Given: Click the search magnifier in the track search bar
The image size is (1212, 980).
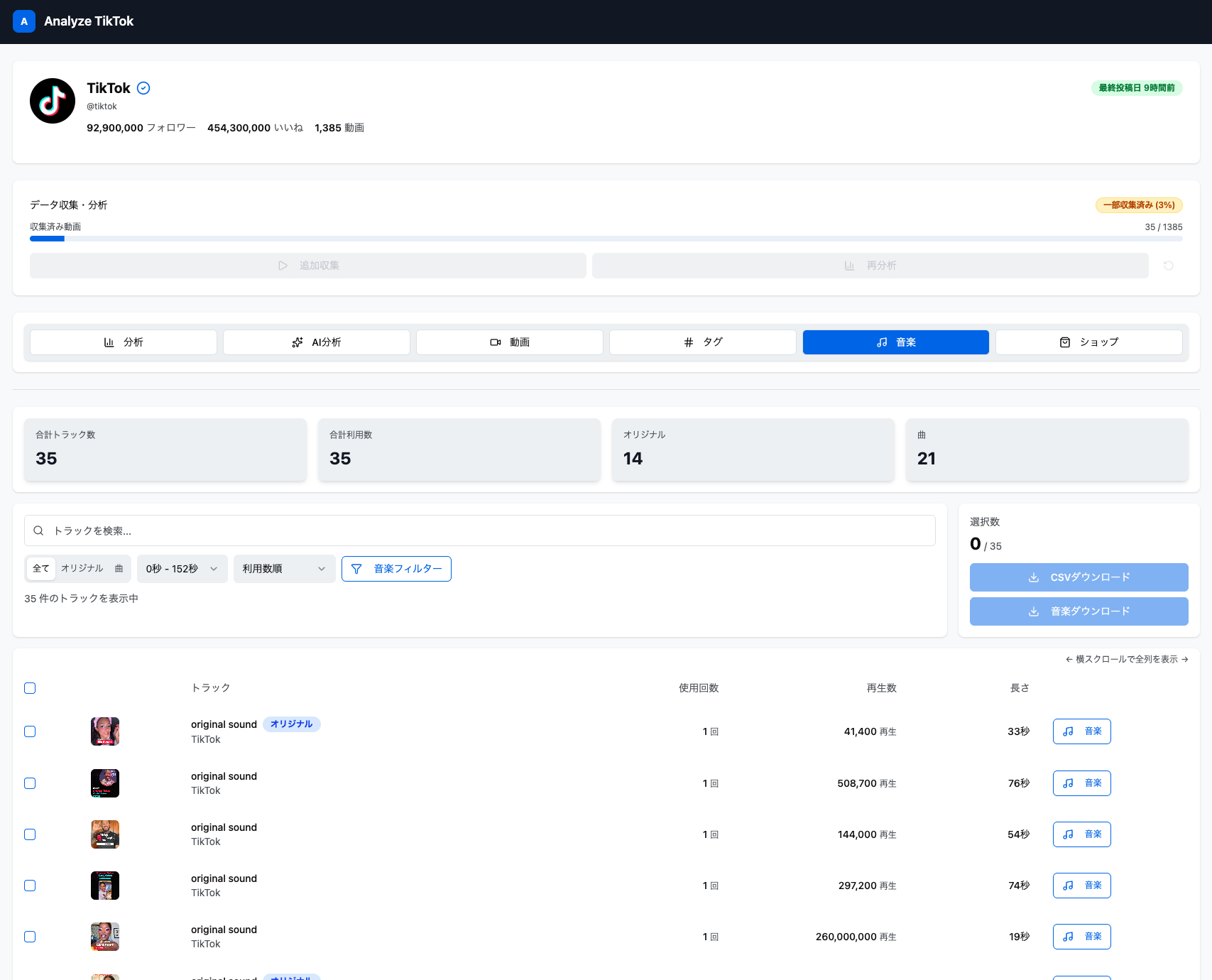Looking at the screenshot, I should [x=38, y=530].
